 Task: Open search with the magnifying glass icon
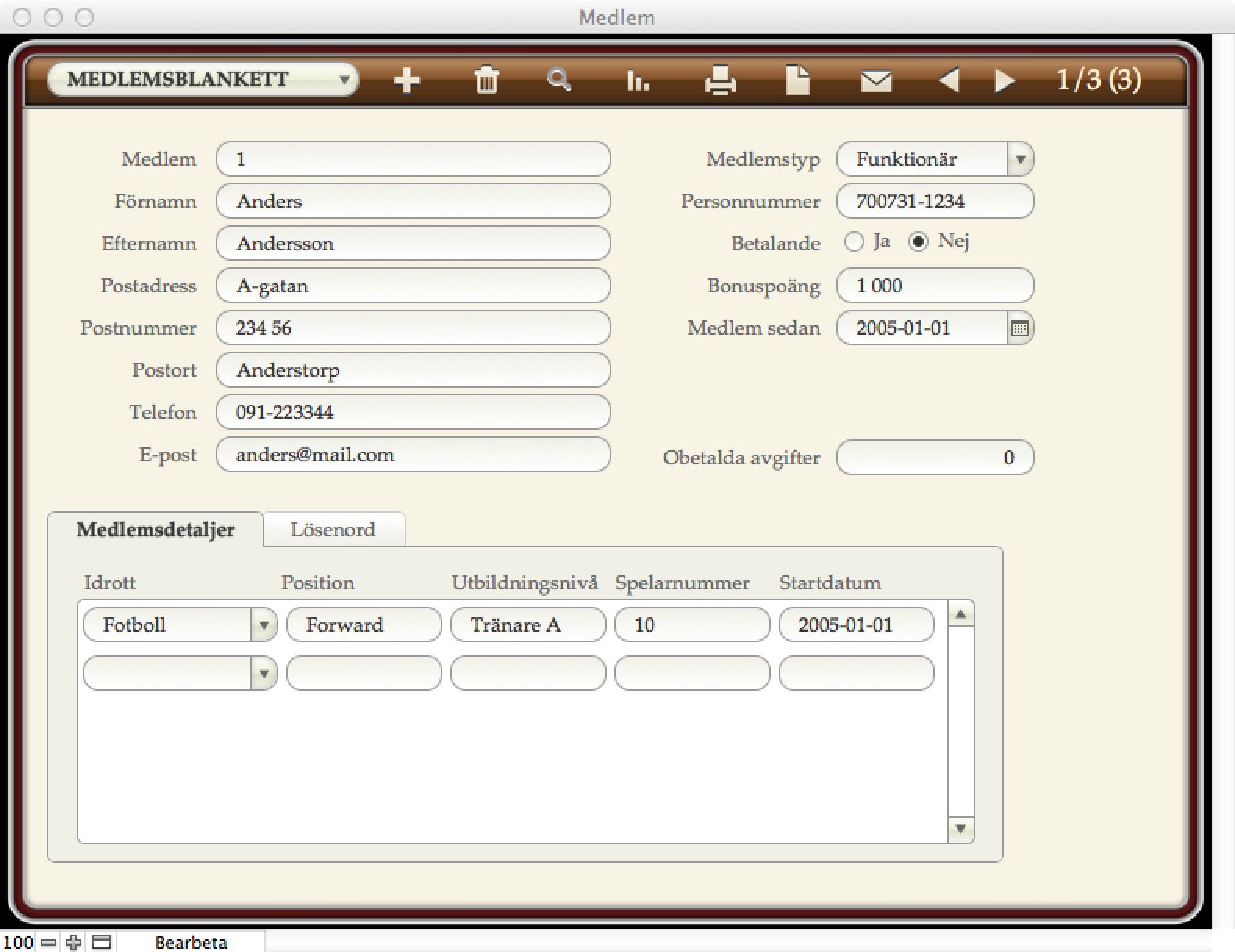(559, 80)
